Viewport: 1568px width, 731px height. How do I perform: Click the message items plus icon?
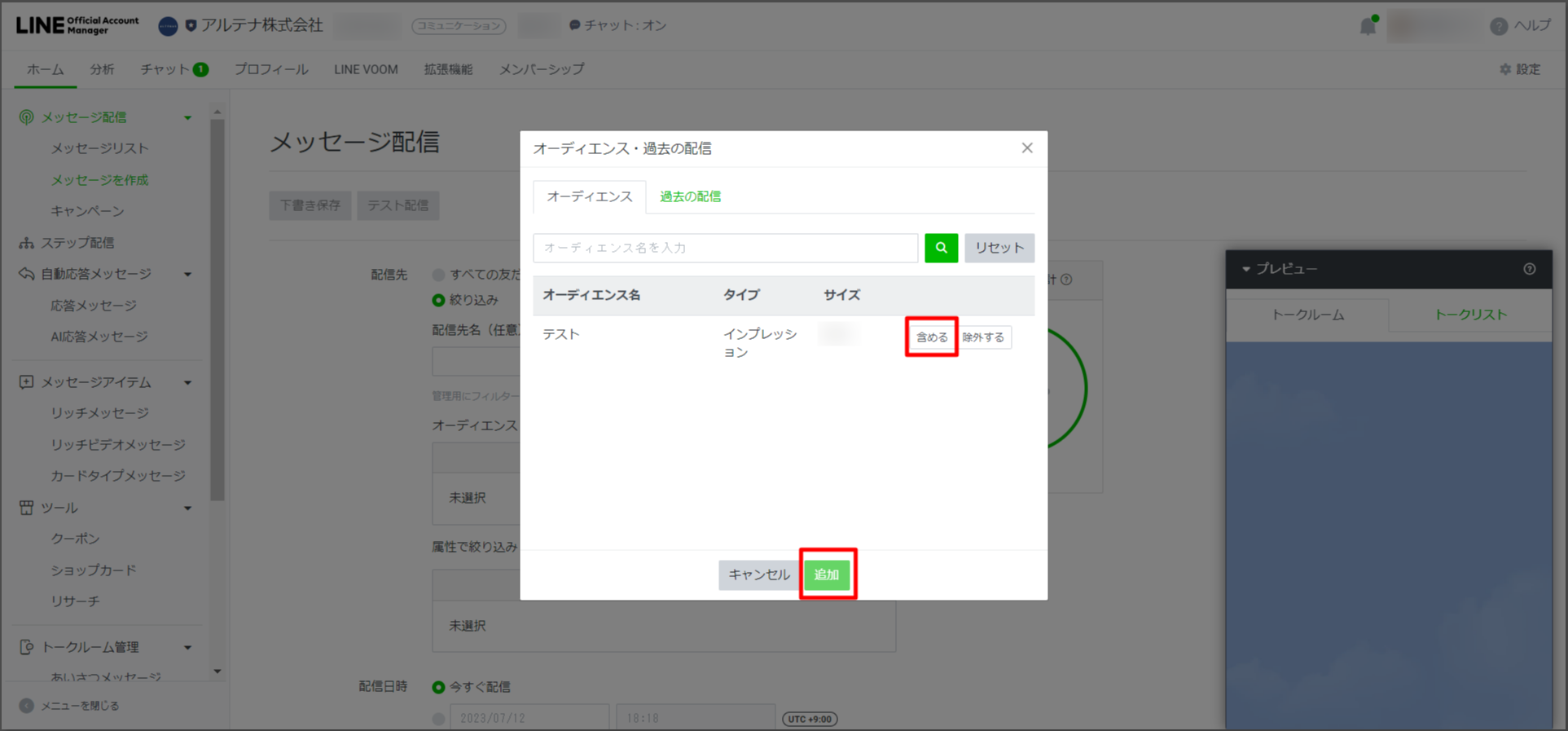coord(26,381)
